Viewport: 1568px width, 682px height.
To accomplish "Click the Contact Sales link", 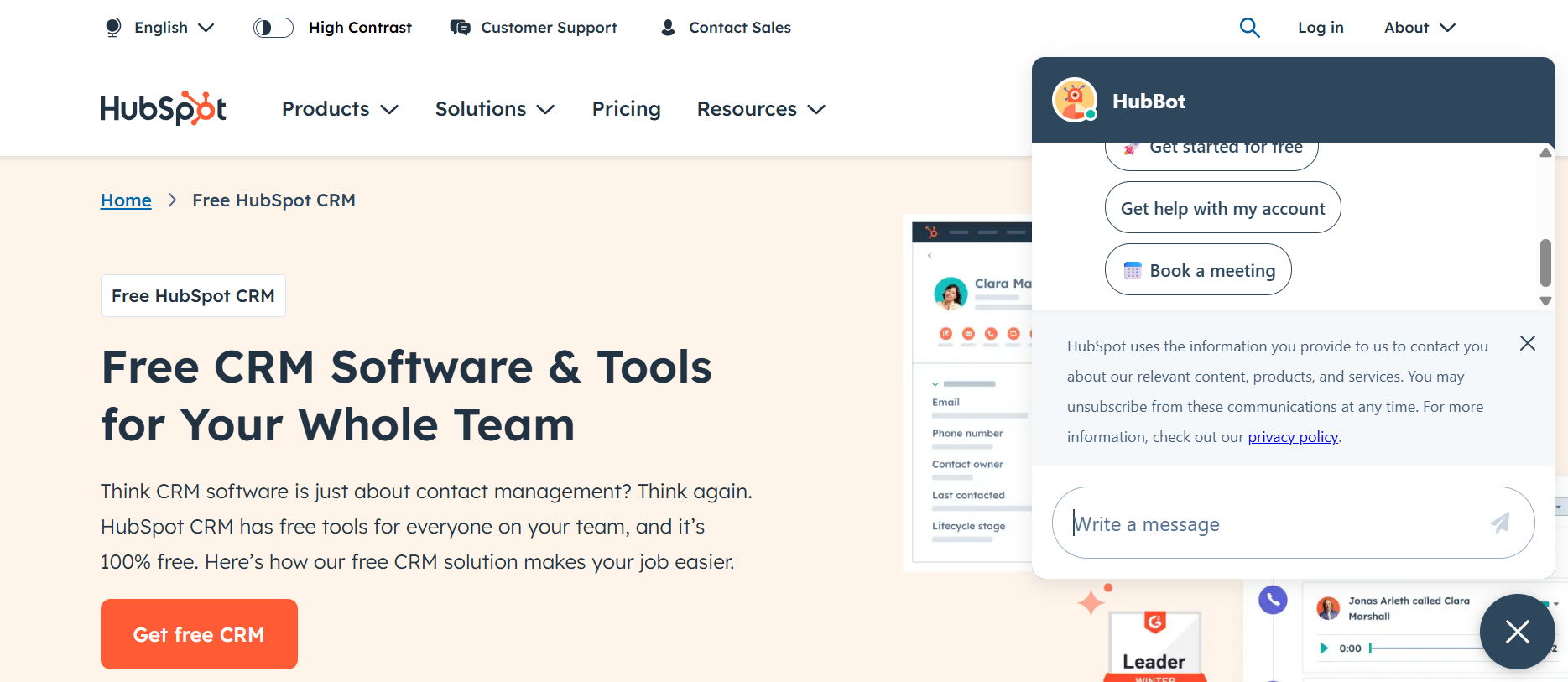I will tap(726, 28).
